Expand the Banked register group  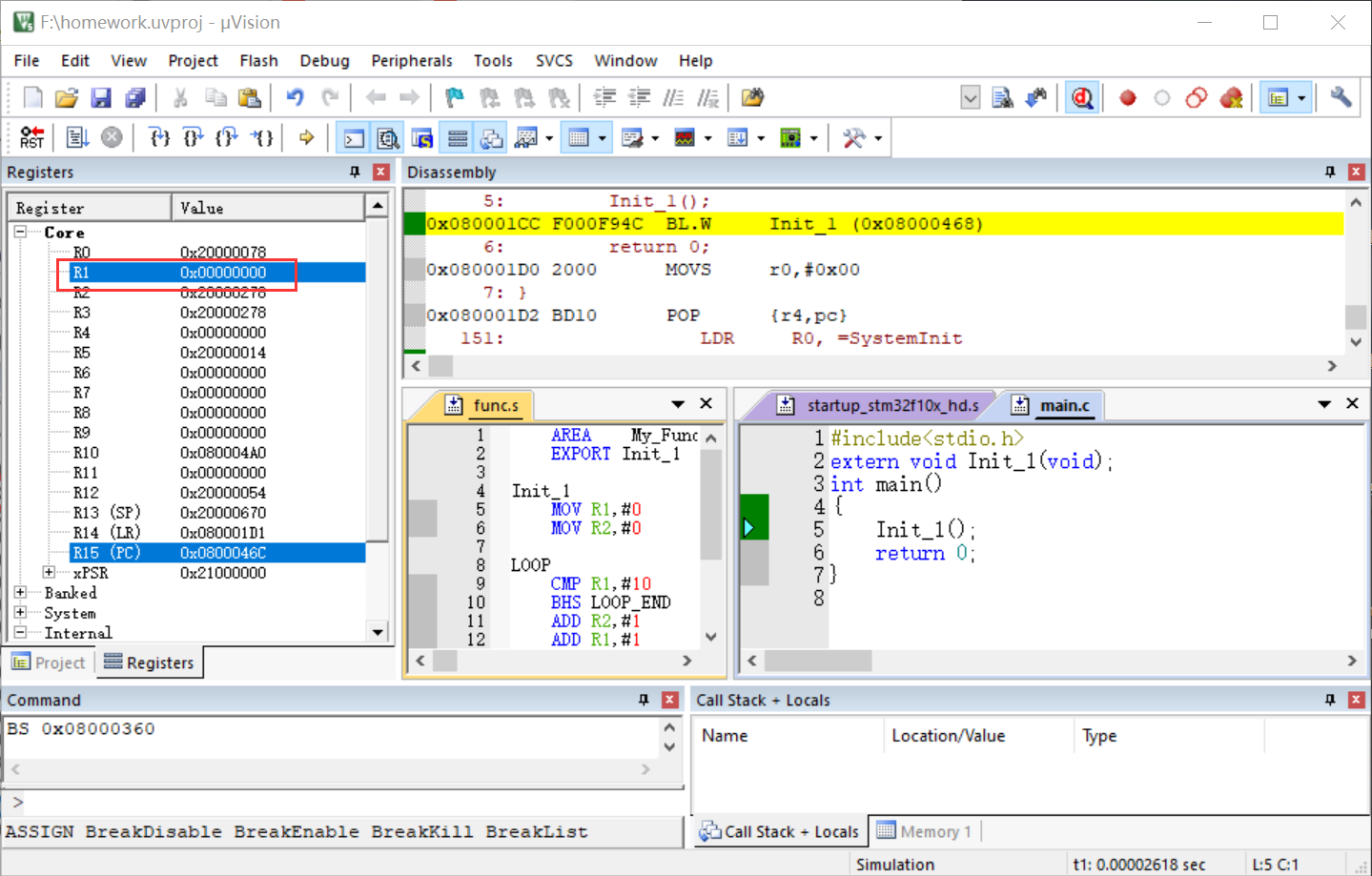coord(20,592)
